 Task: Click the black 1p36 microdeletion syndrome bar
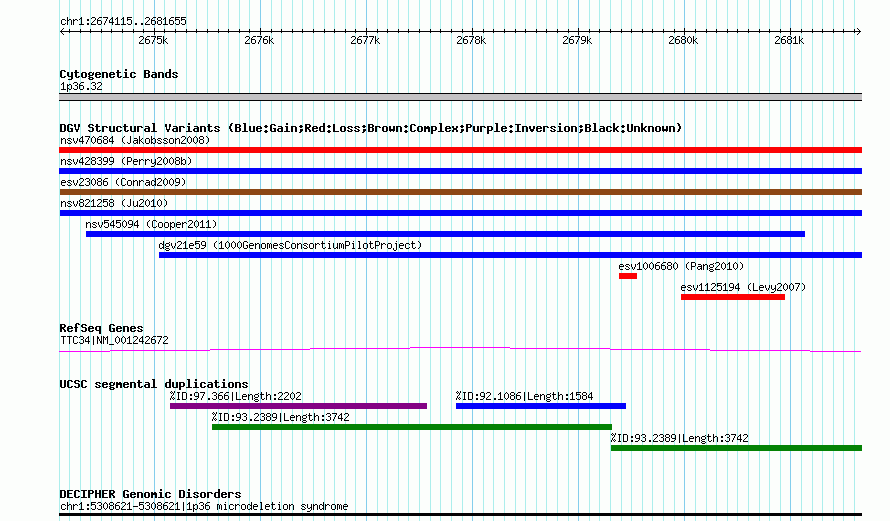point(460,515)
